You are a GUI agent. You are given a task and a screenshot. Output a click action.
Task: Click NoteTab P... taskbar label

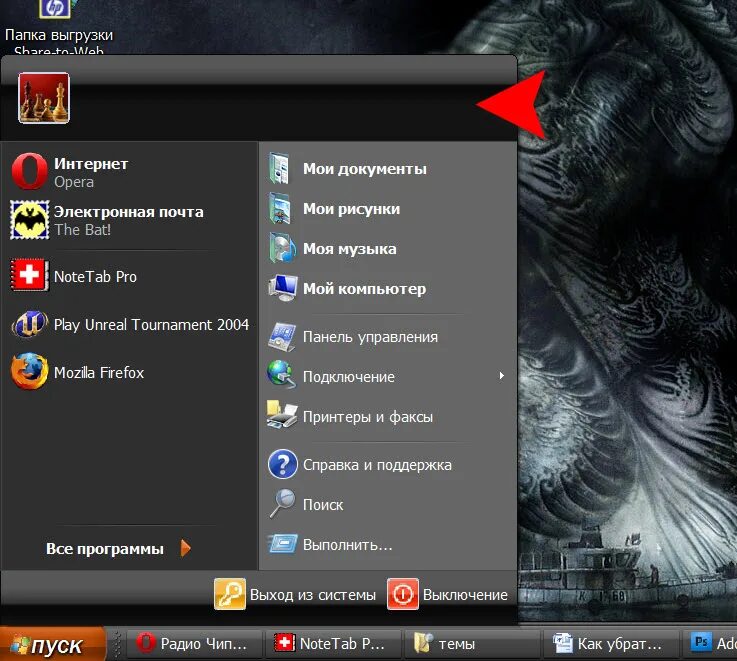point(342,644)
